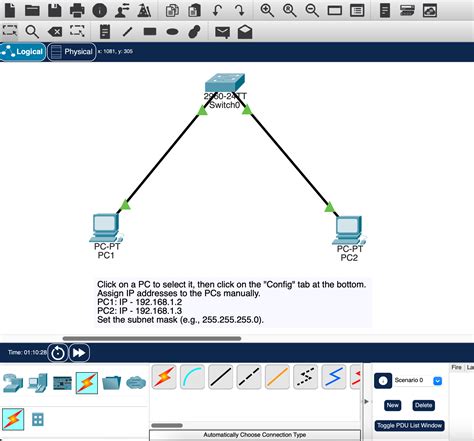This screenshot has height=441, width=474.
Task: Add a simple PDU with the closed envelope
Action: 222,32
